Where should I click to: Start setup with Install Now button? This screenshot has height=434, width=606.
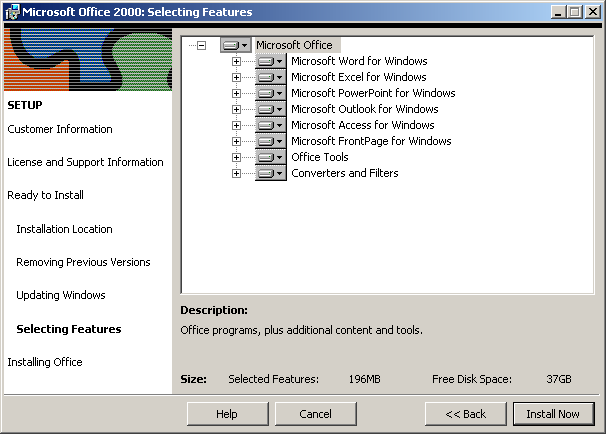[x=553, y=414]
